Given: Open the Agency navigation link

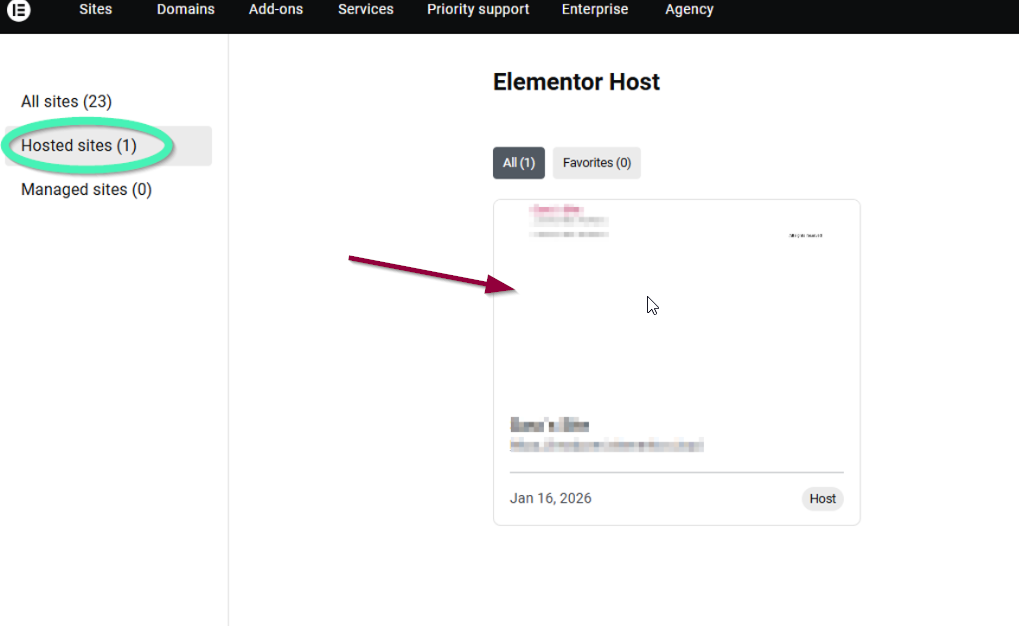Looking at the screenshot, I should point(689,9).
